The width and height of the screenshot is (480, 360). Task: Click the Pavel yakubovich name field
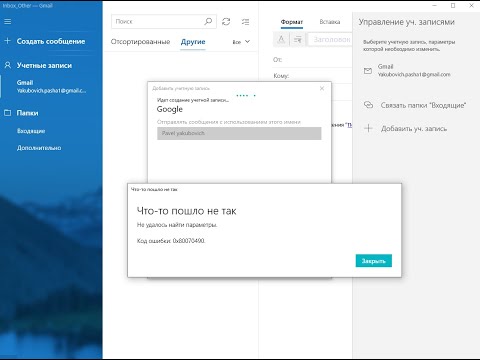239,133
